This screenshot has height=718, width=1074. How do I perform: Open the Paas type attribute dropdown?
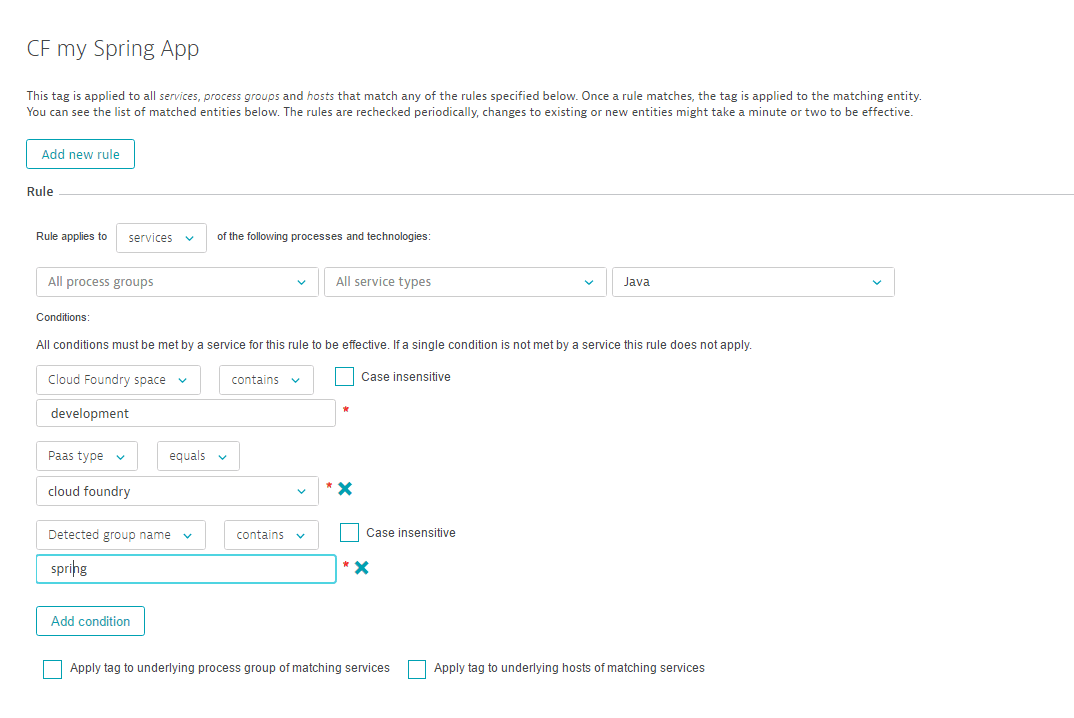[x=87, y=456]
